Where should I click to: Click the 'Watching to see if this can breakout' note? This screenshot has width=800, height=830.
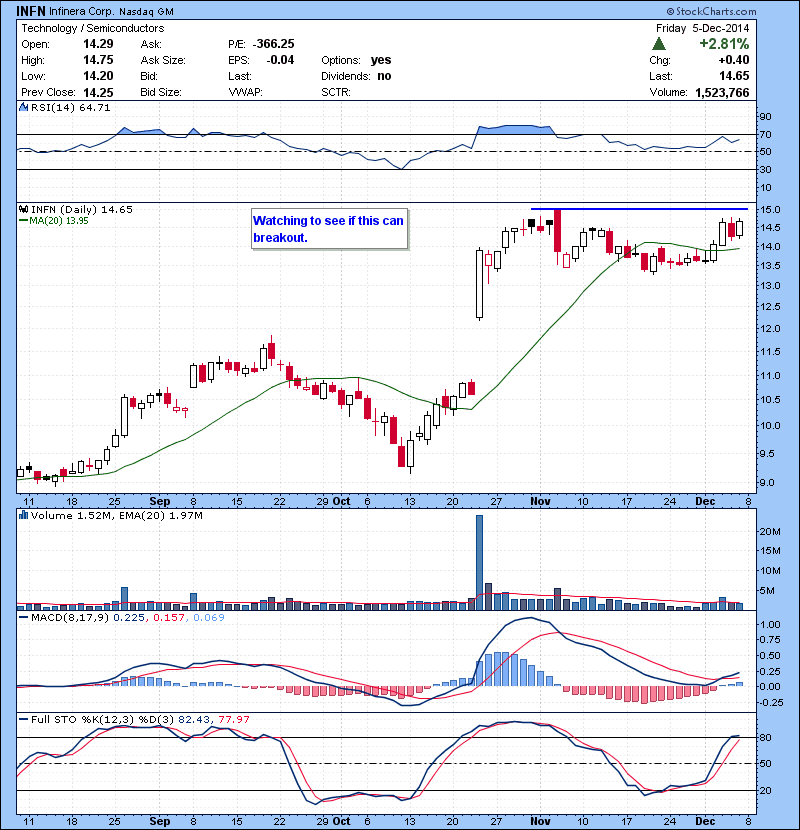(x=329, y=229)
